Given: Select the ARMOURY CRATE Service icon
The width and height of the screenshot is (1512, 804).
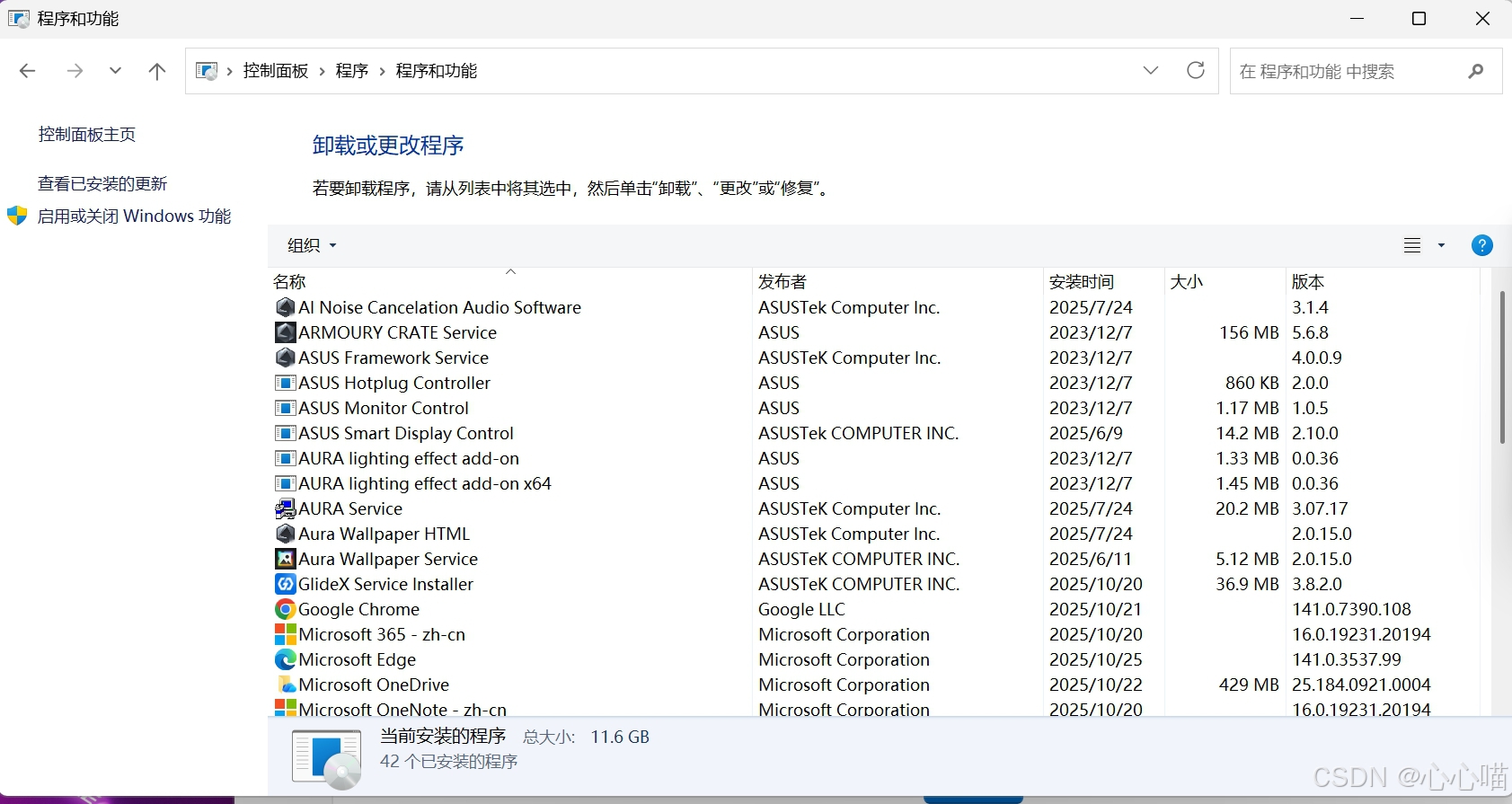Looking at the screenshot, I should click(285, 332).
